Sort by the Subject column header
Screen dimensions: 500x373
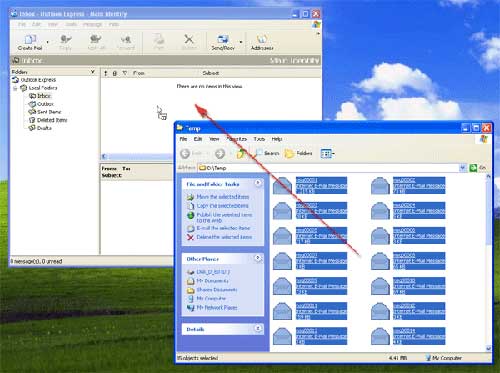pyautogui.click(x=211, y=73)
